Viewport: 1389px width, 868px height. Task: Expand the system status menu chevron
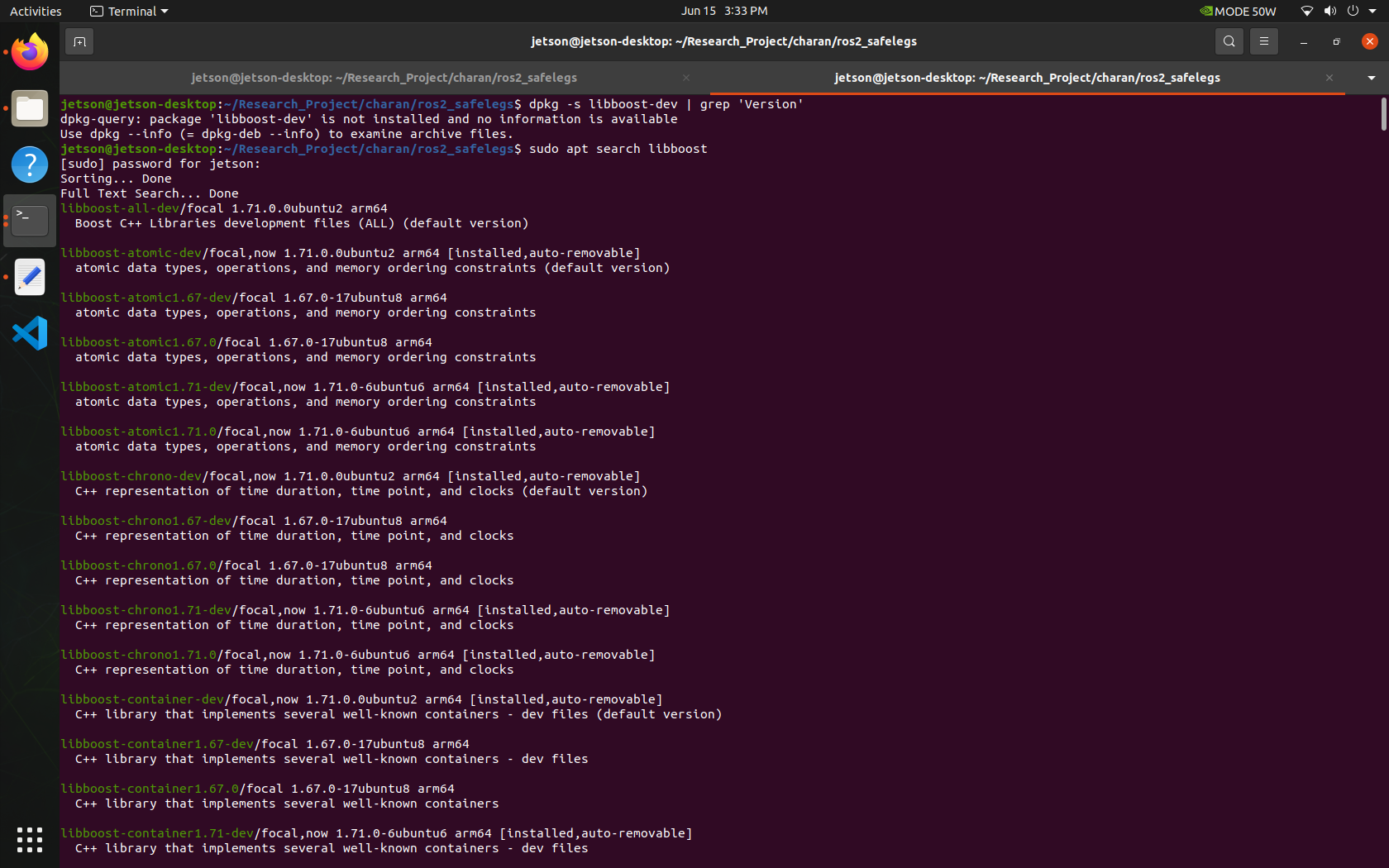coord(1374,11)
